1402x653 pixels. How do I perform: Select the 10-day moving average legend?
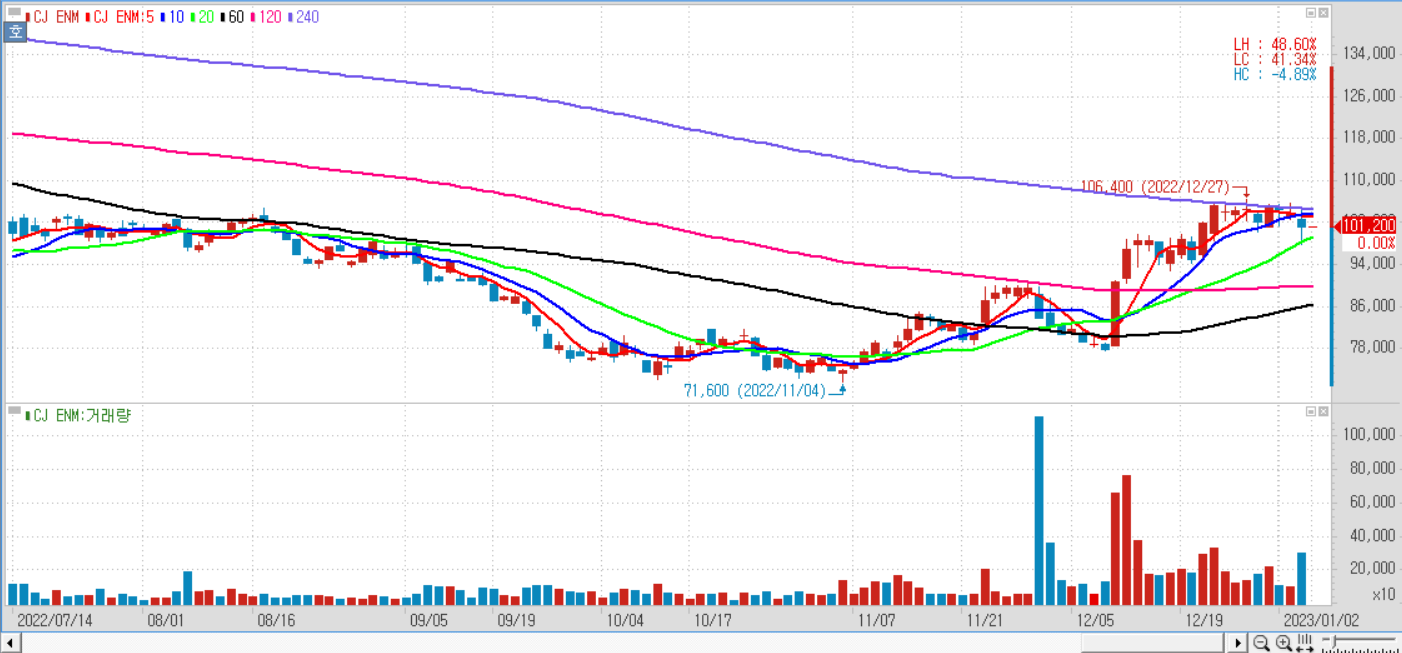(172, 17)
